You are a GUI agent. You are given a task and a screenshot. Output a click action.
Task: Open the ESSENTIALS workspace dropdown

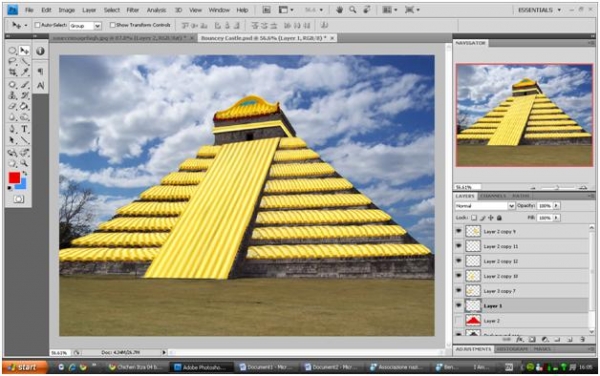point(540,10)
